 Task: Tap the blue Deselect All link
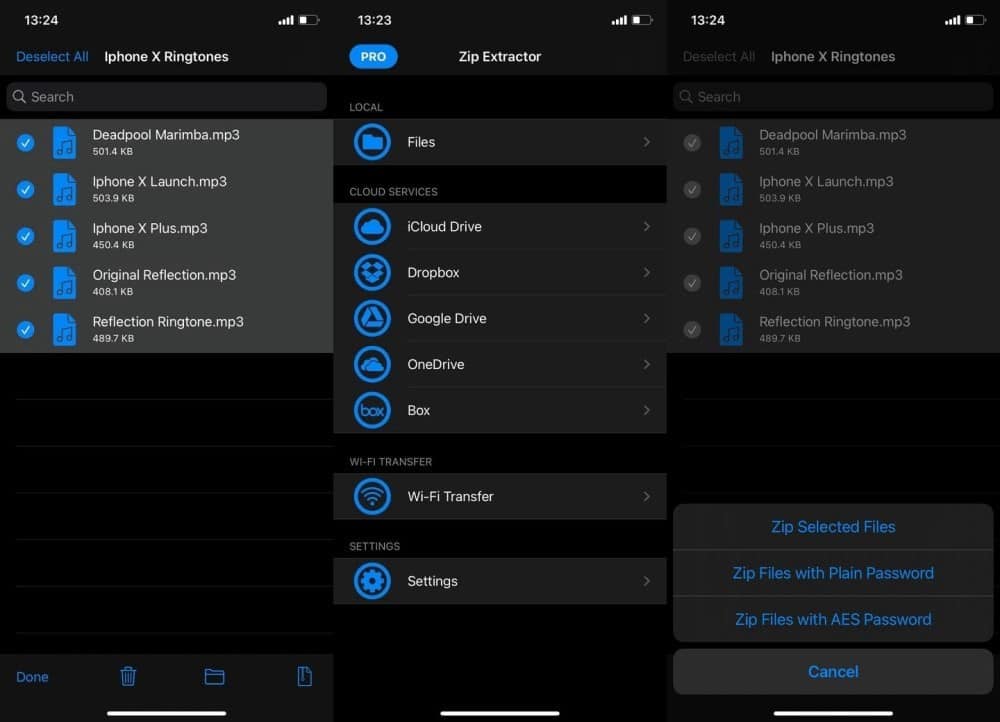pyautogui.click(x=52, y=57)
